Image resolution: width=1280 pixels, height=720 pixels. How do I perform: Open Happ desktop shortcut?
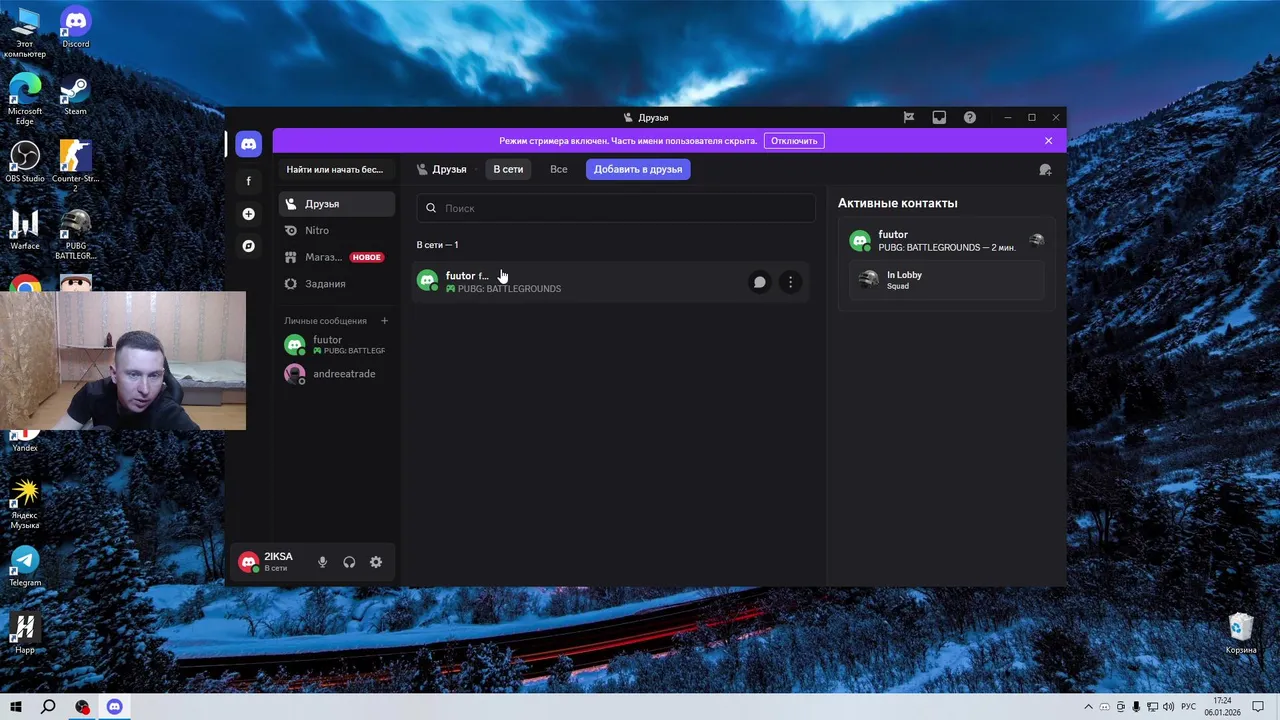[x=25, y=633]
